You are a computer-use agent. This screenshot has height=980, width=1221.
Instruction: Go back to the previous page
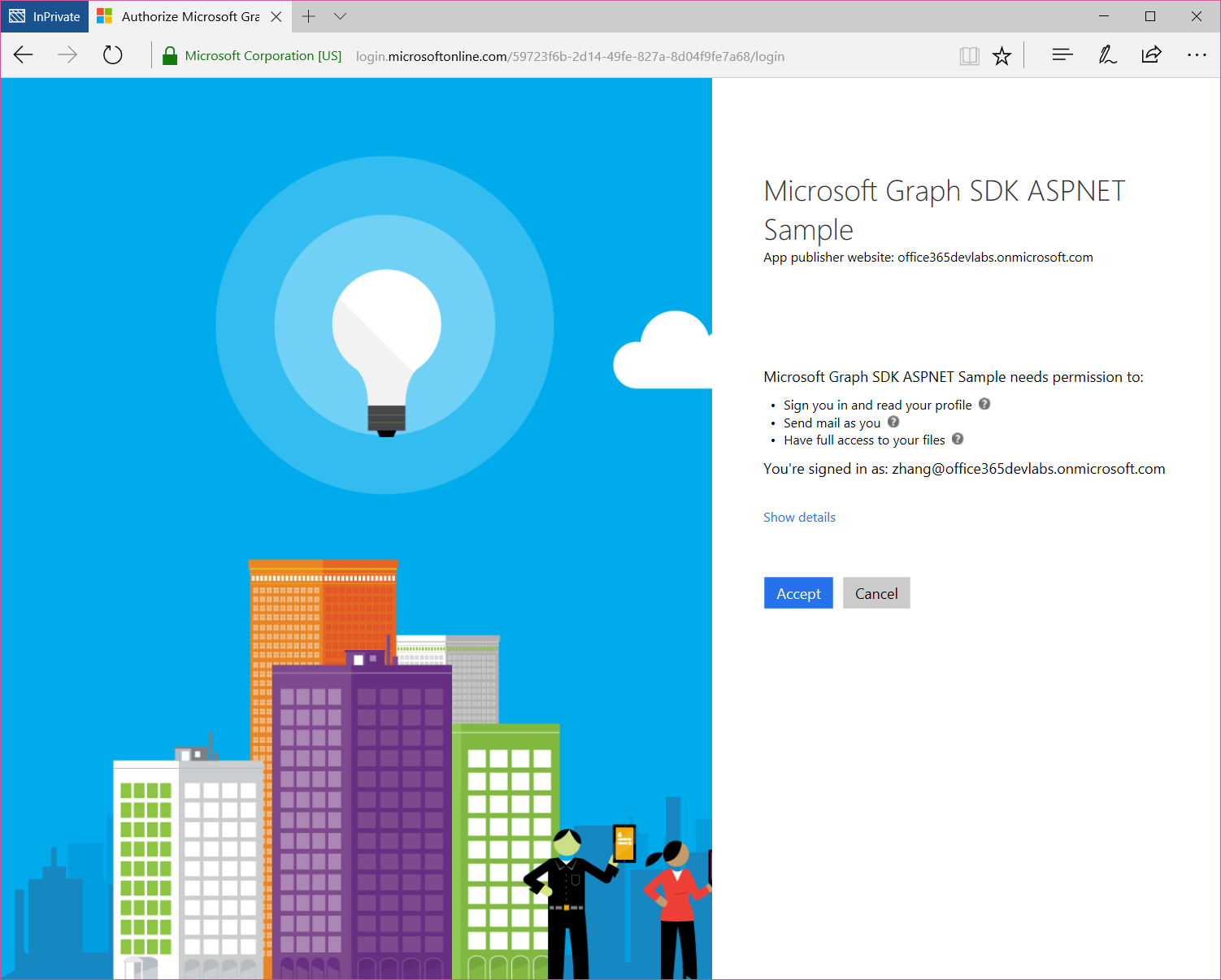[24, 55]
